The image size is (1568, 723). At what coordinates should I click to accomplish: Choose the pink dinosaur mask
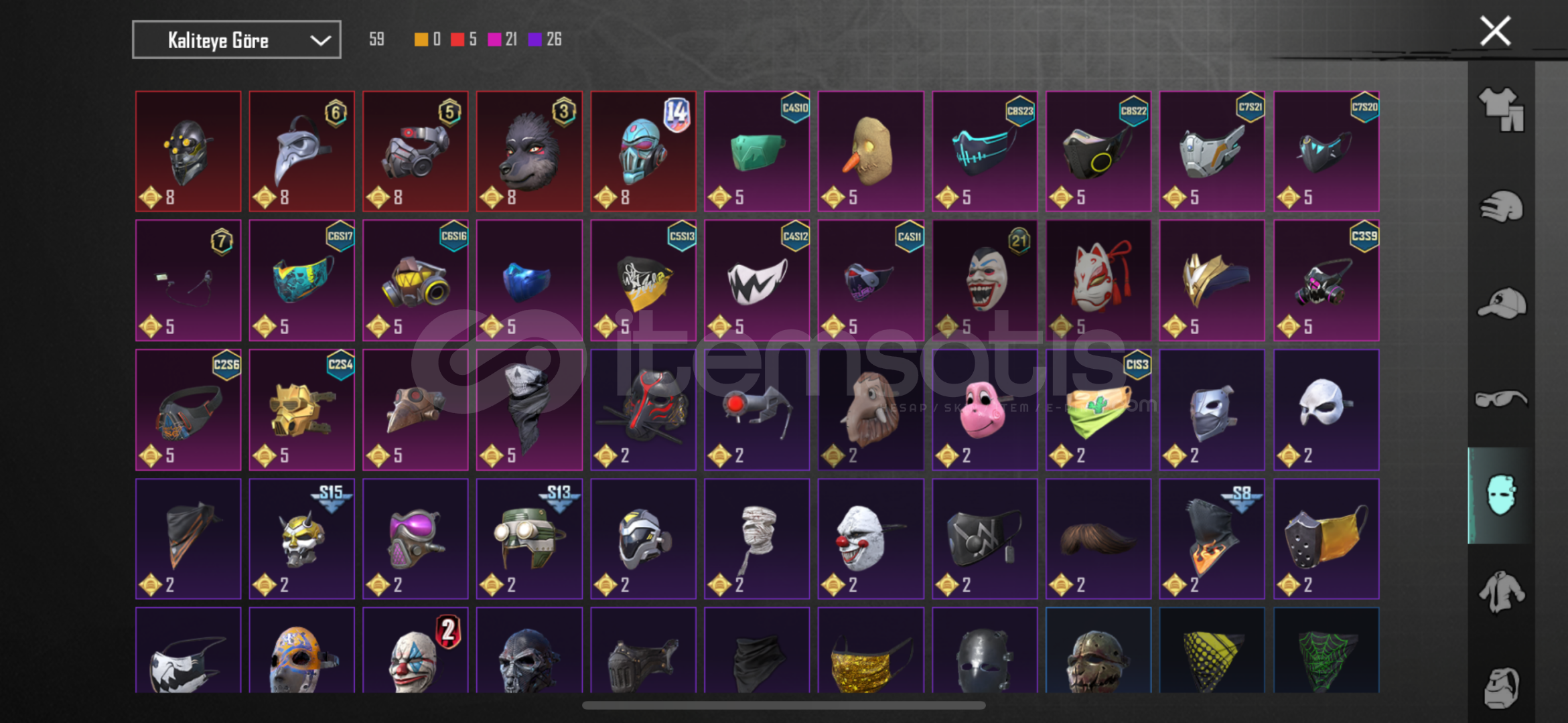(x=985, y=409)
